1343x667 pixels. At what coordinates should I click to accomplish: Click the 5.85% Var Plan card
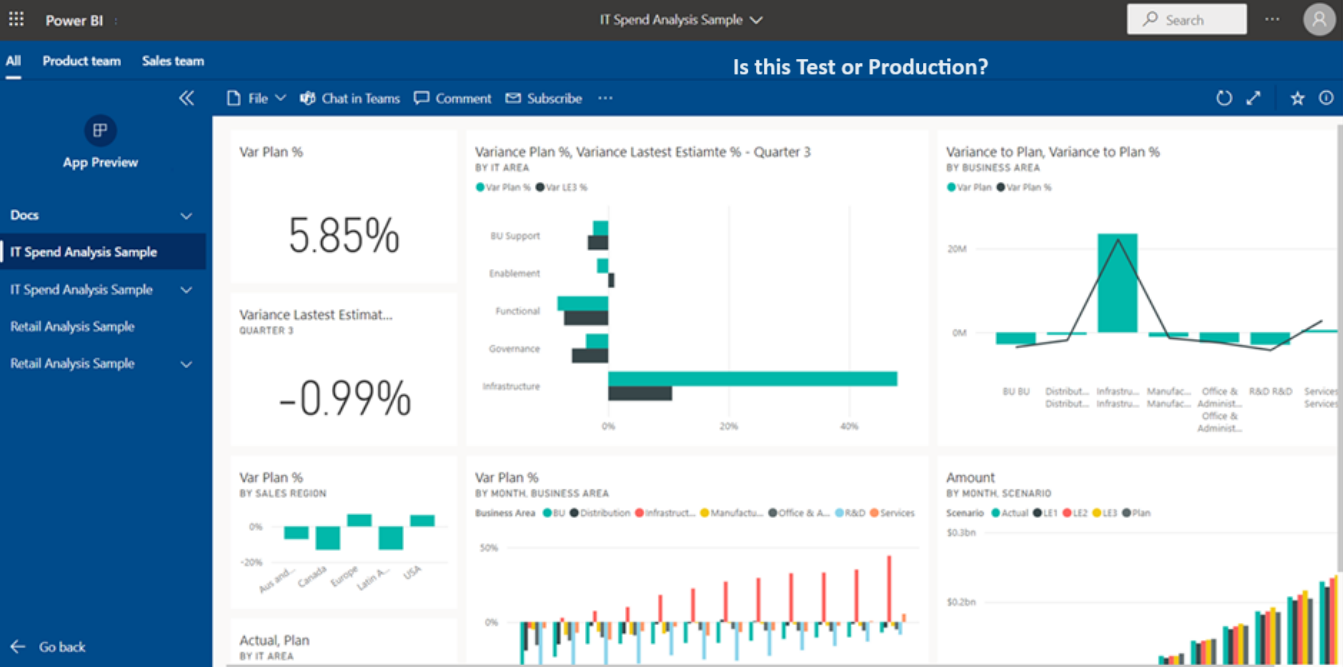tap(344, 206)
